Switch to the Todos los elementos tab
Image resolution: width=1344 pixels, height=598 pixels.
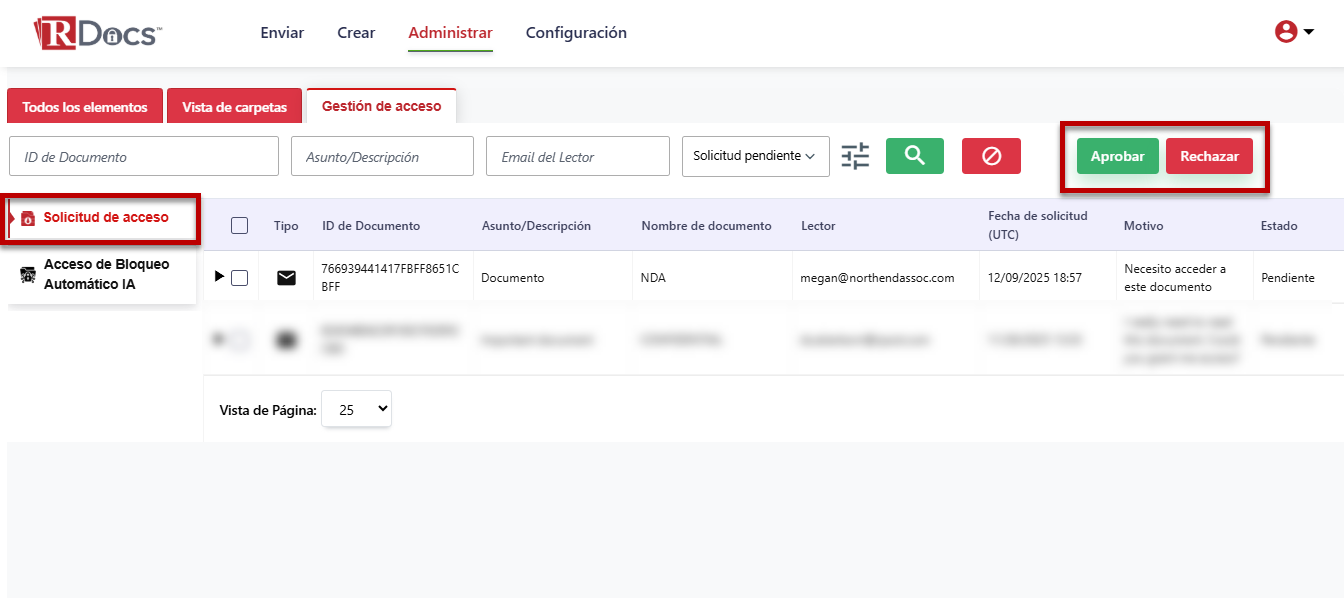[x=85, y=107]
